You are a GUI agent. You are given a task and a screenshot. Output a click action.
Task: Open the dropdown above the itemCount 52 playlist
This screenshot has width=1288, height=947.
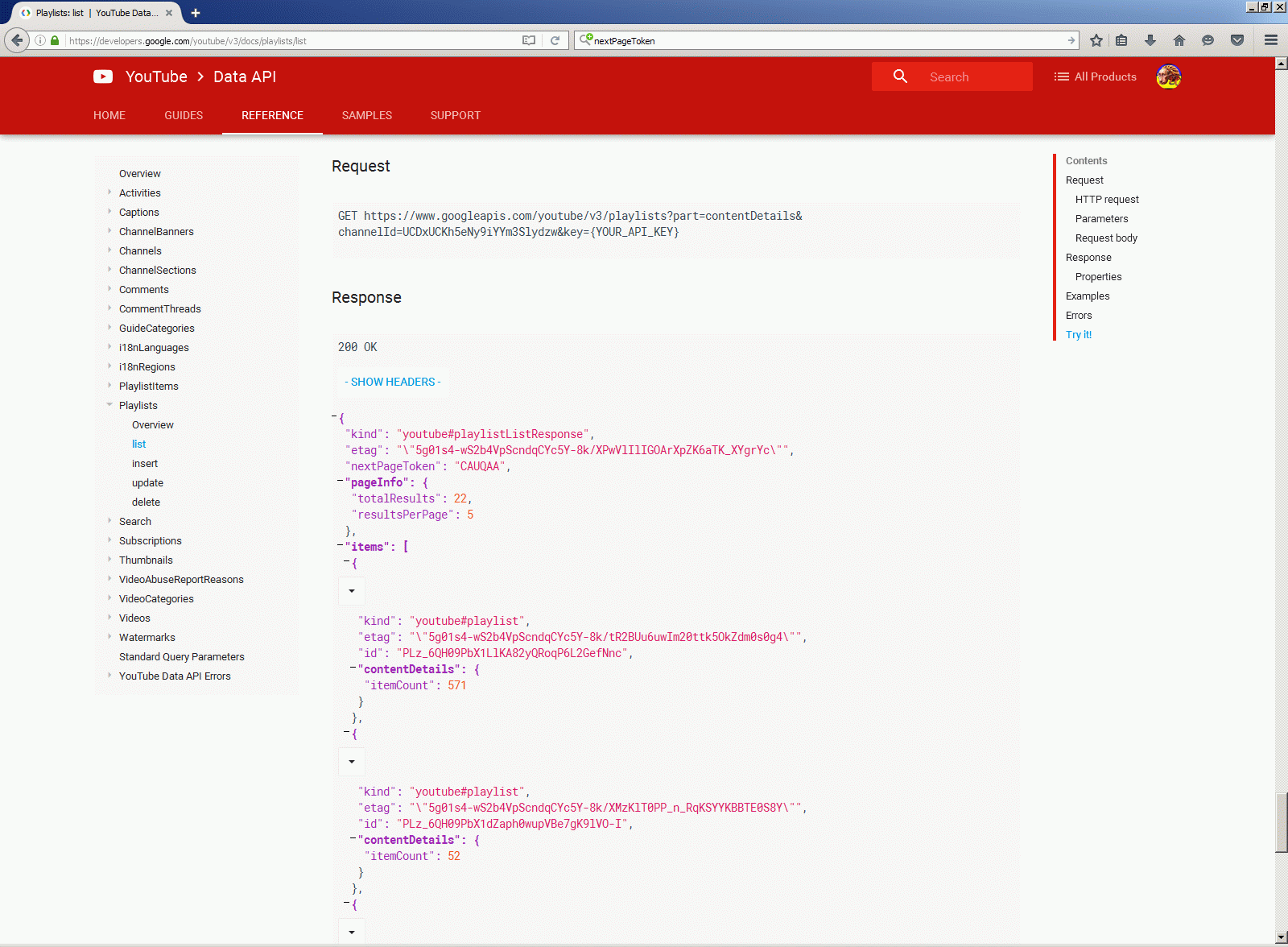coord(352,762)
